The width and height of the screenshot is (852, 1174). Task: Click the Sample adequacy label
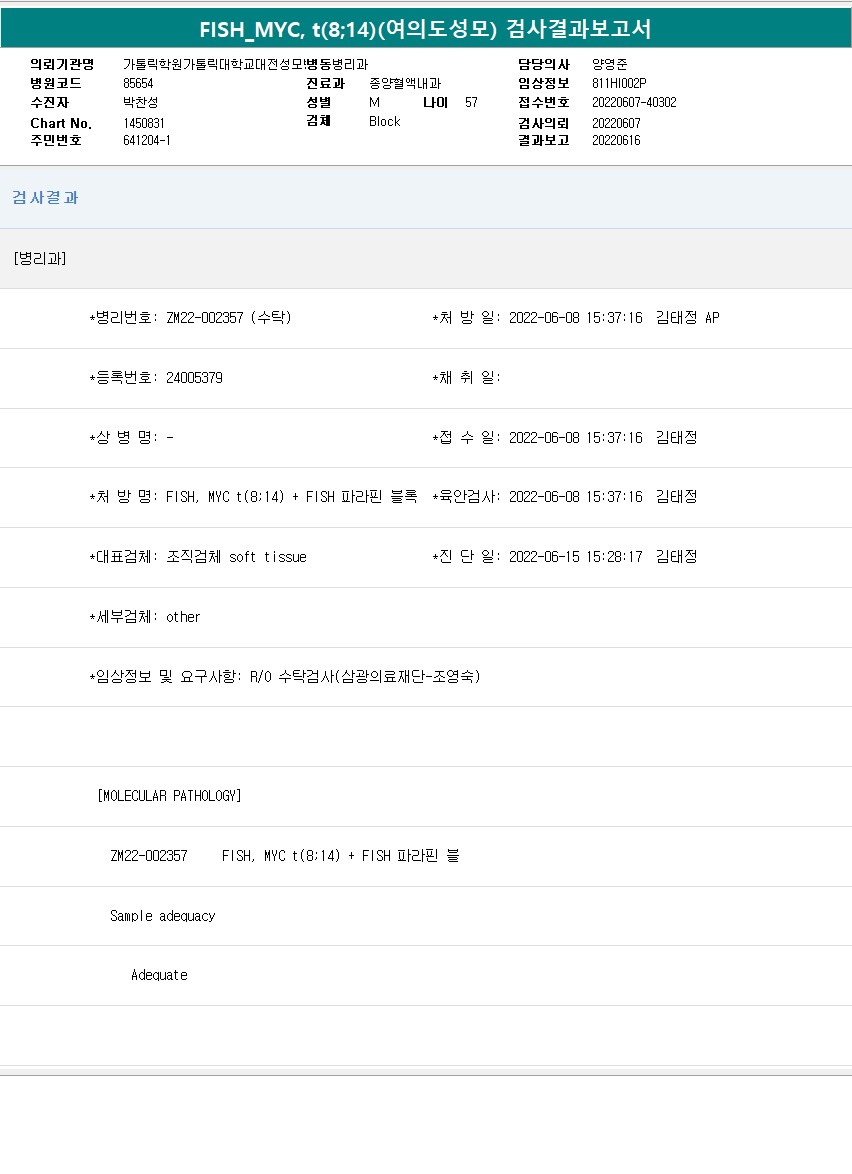click(x=162, y=916)
